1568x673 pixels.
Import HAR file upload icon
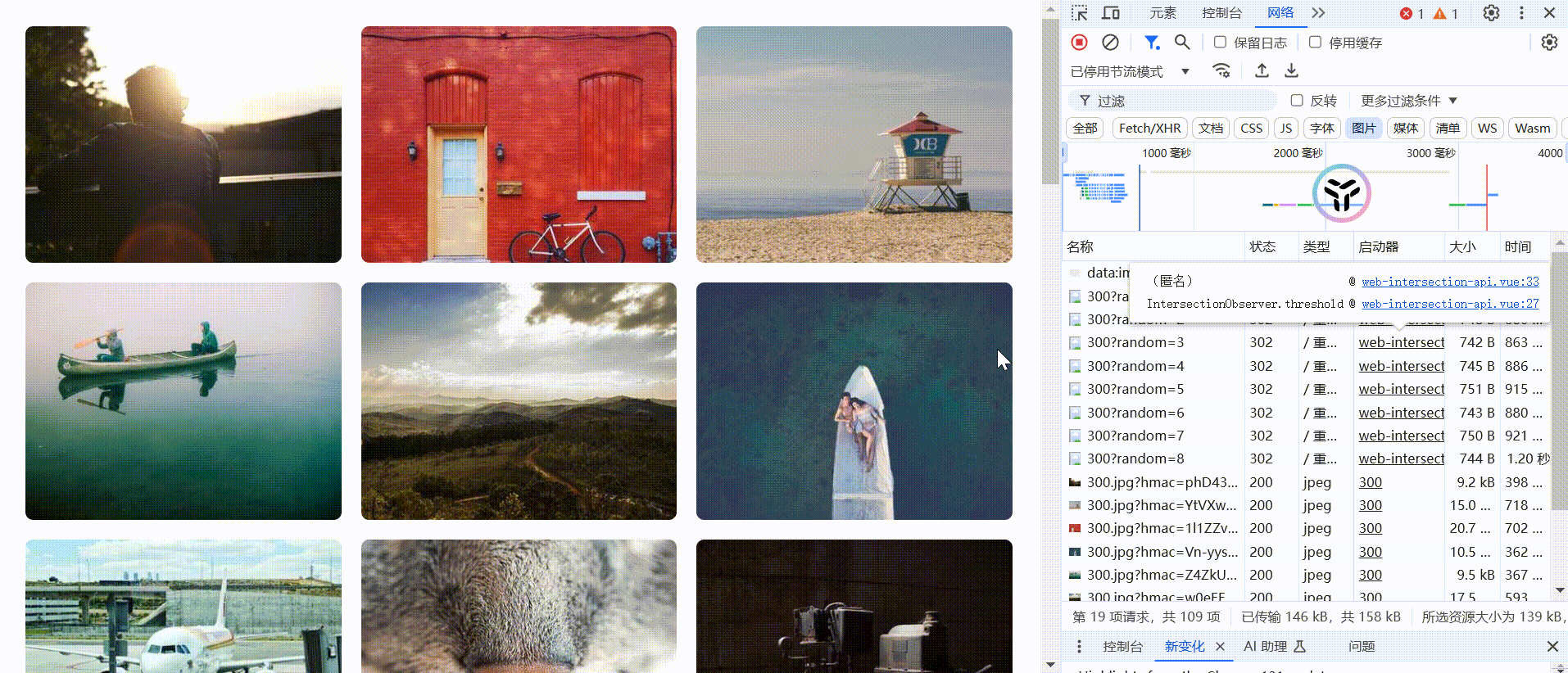click(x=1262, y=71)
